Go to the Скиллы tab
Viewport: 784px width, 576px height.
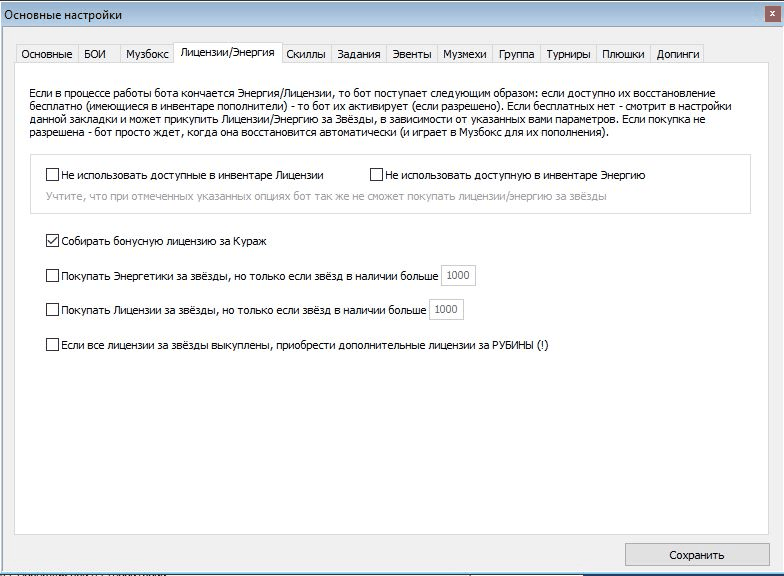coord(306,54)
